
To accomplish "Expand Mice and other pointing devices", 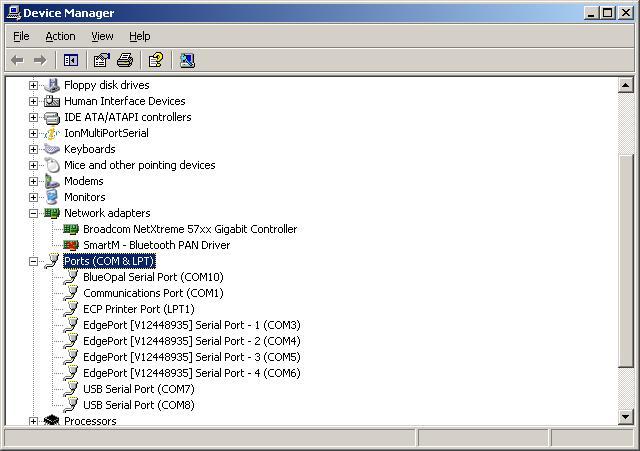I will pyautogui.click(x=33, y=165).
